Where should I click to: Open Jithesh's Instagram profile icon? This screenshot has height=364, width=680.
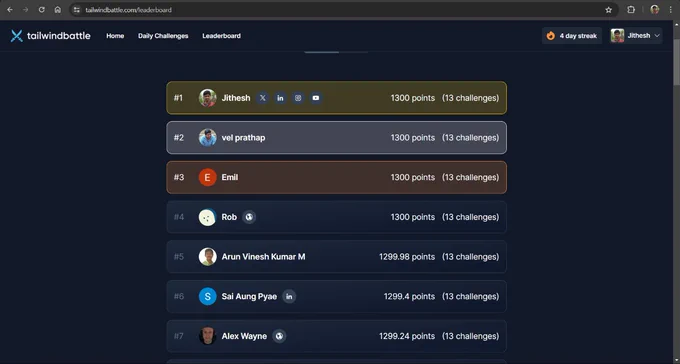click(298, 98)
